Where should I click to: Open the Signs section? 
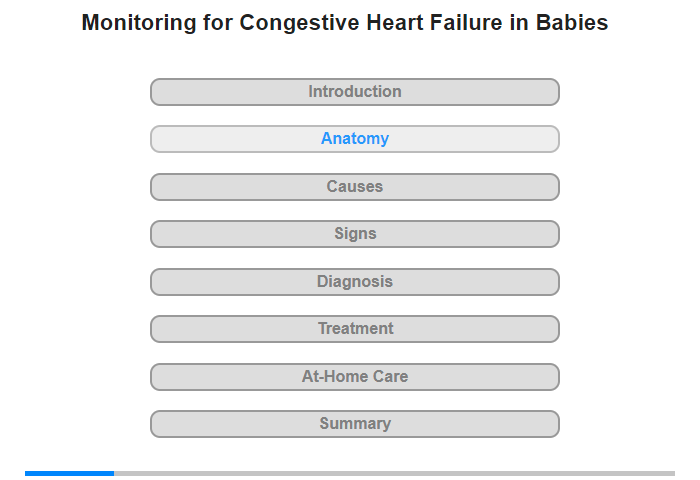[x=355, y=234]
